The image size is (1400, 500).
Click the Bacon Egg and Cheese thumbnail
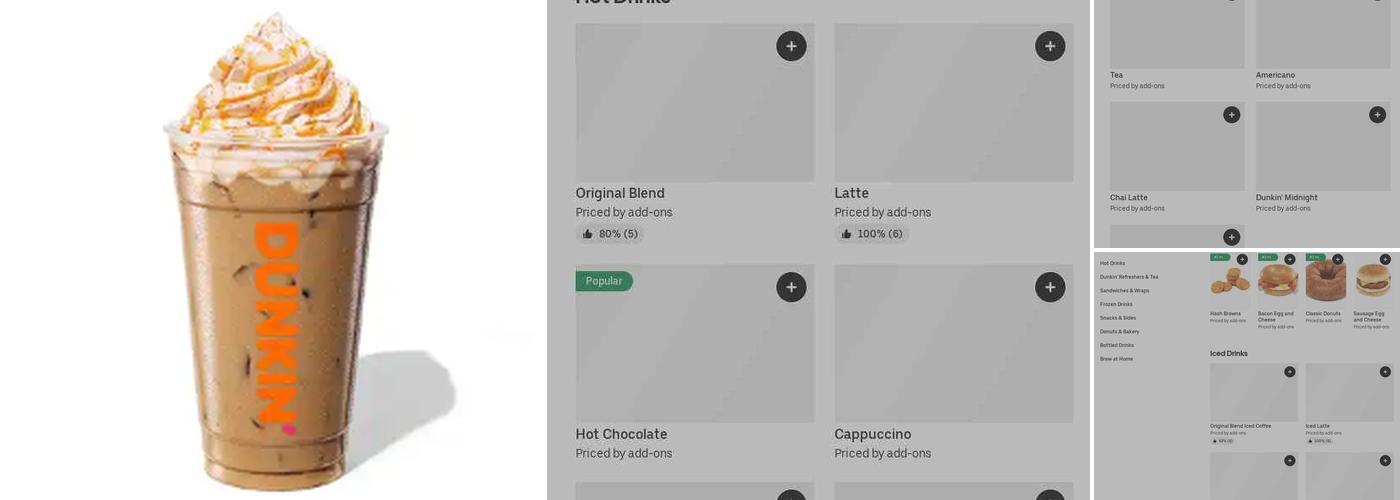point(1277,282)
